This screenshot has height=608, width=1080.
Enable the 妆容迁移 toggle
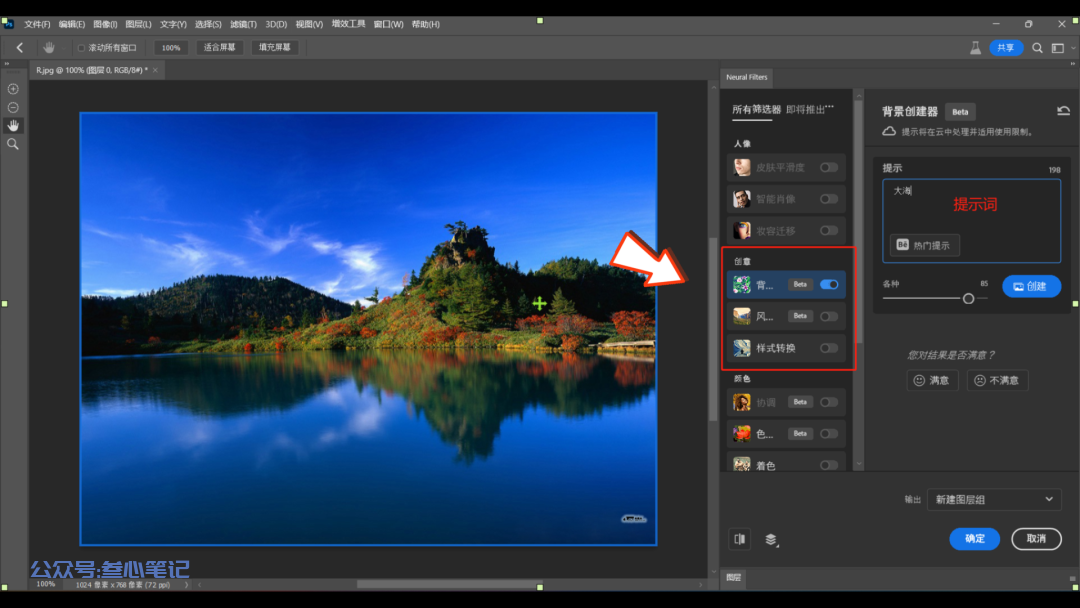click(x=829, y=231)
